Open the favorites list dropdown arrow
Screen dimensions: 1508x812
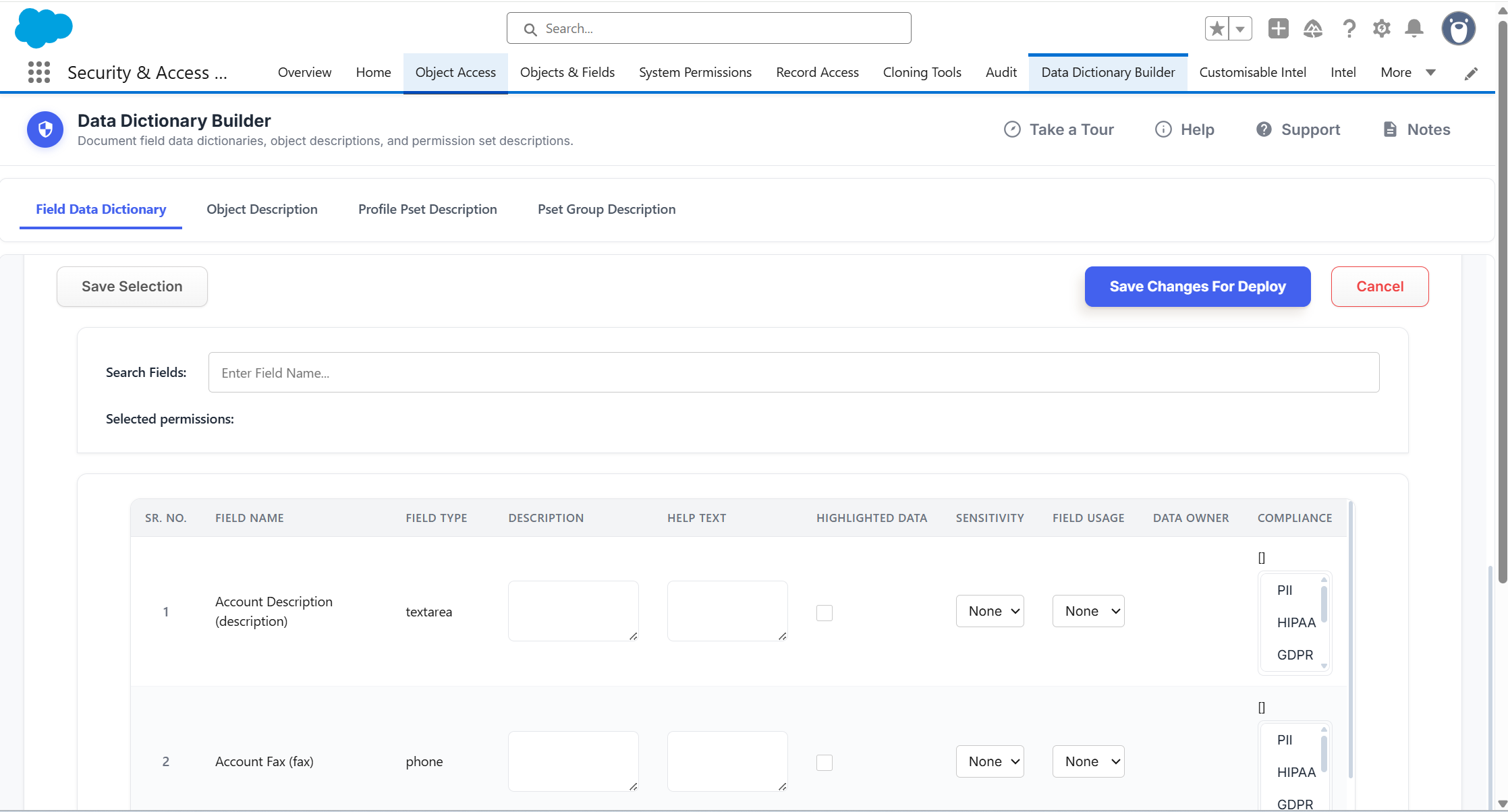(x=1240, y=28)
